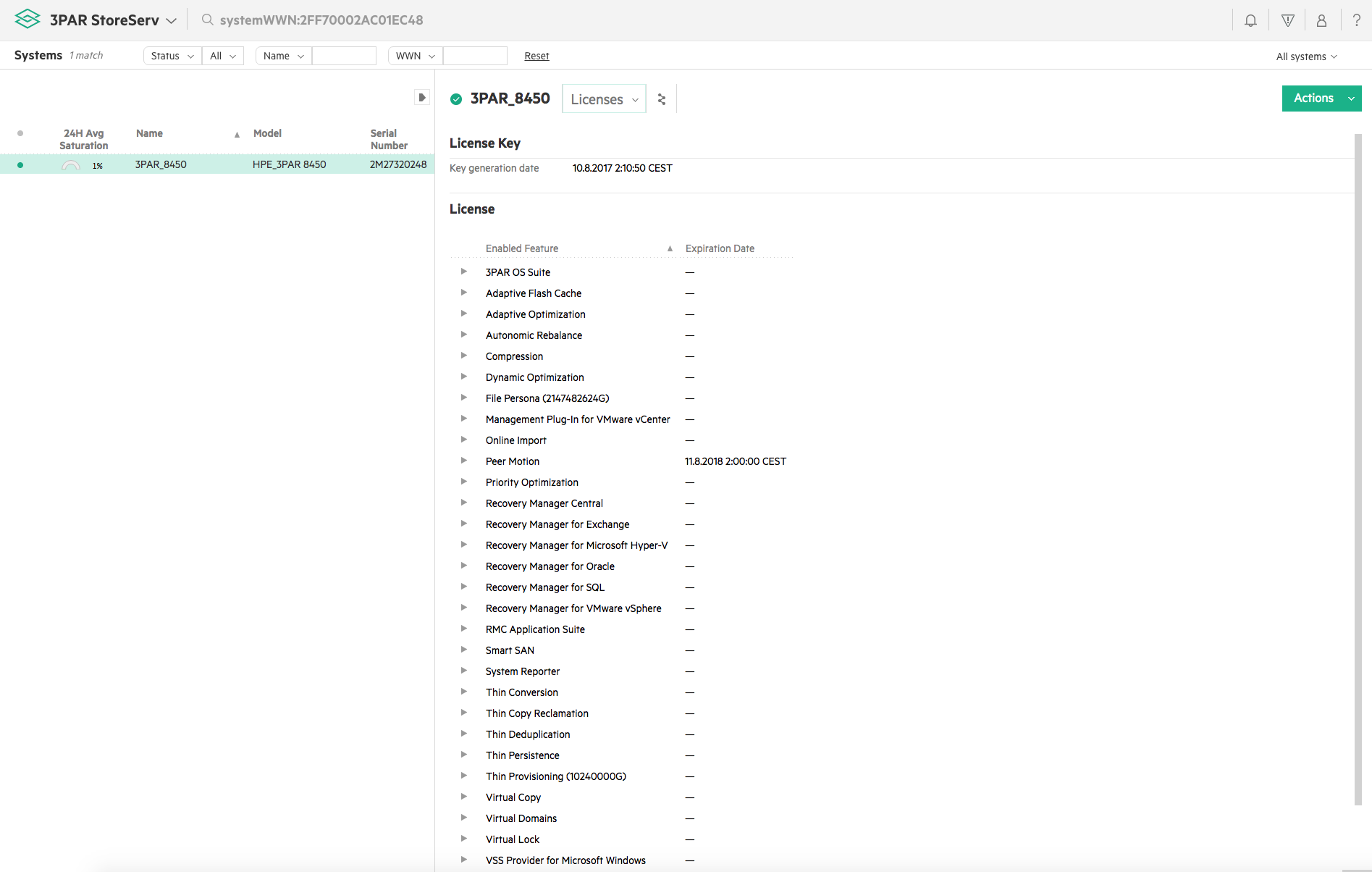Expand the Thin Deduplication row
This screenshot has height=872, width=1372.
pos(463,734)
